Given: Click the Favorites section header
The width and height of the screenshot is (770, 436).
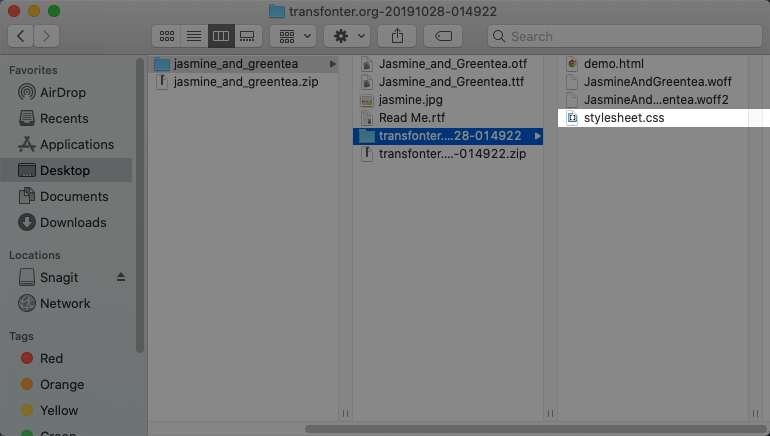Looking at the screenshot, I should 33,70.
